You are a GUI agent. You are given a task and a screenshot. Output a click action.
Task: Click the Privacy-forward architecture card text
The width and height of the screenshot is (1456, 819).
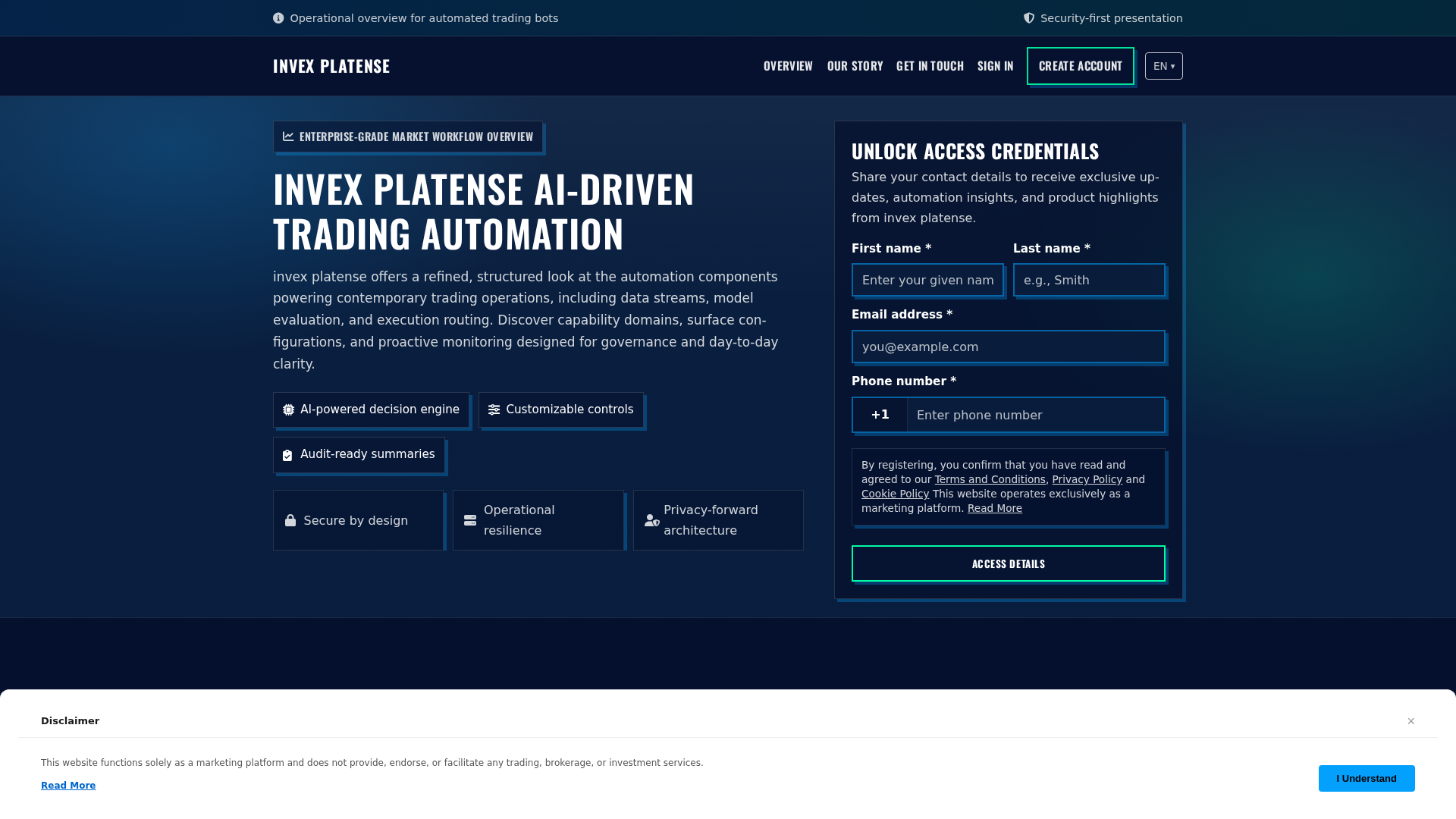coord(711,520)
